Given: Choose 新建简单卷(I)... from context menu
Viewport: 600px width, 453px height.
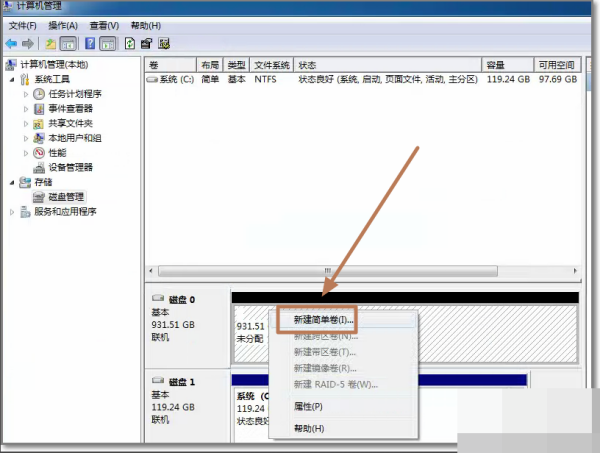Looking at the screenshot, I should tap(343, 320).
